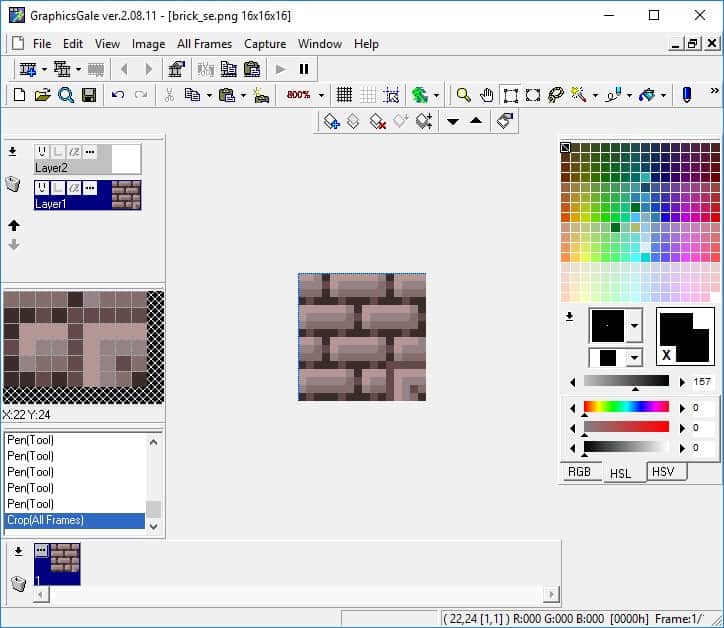Viewport: 724px width, 628px height.
Task: Open the primary color dropdown arrow
Action: (635, 326)
